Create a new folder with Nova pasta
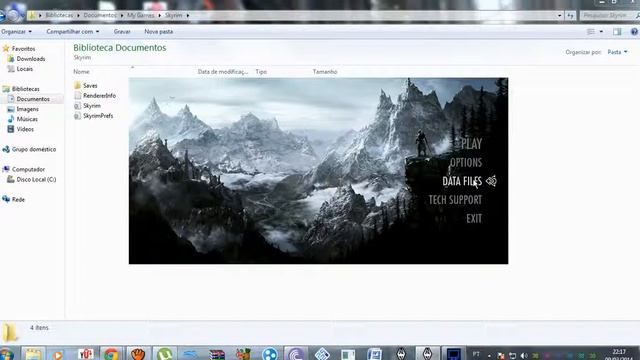This screenshot has width=640, height=360. point(158,31)
